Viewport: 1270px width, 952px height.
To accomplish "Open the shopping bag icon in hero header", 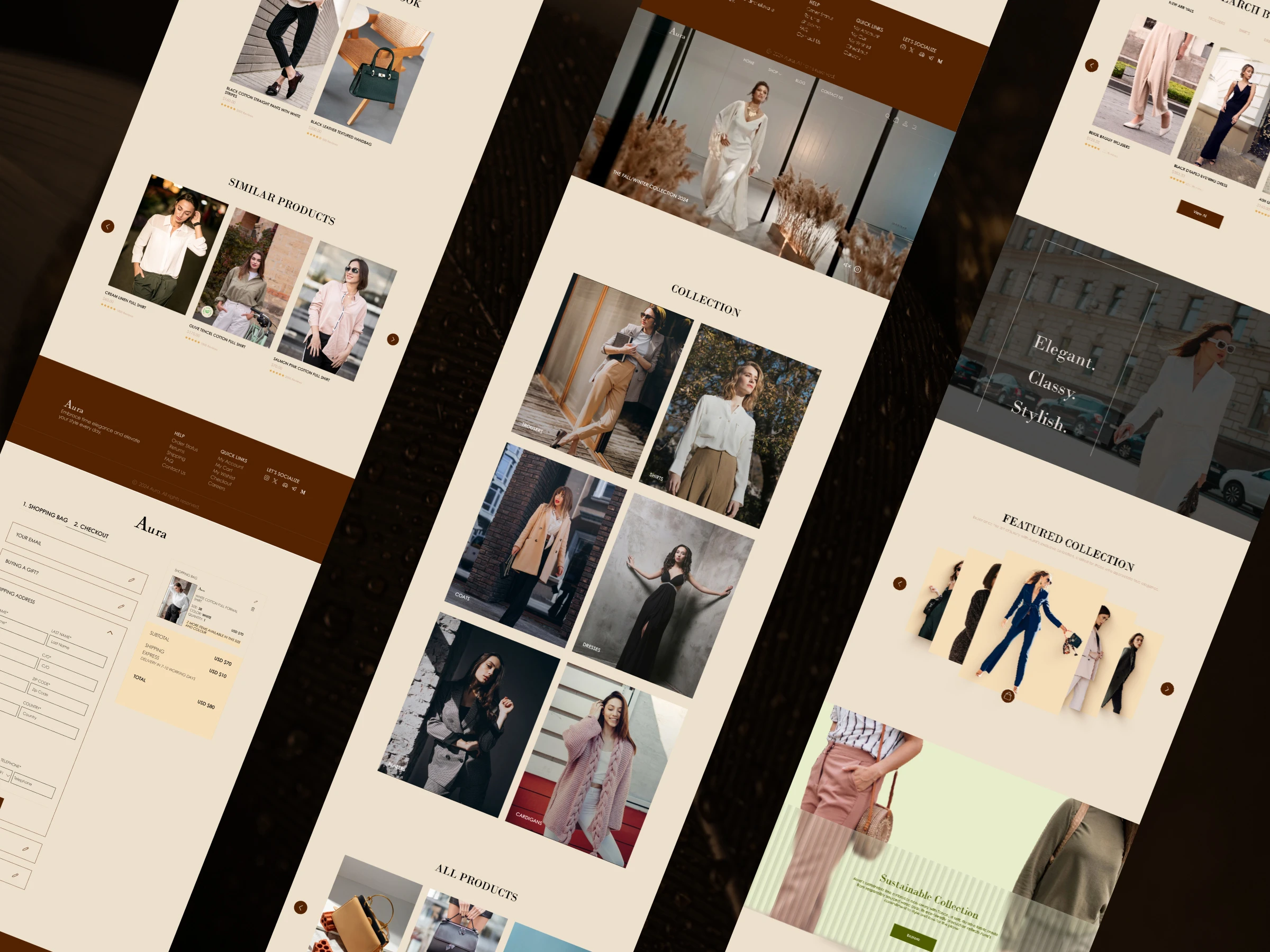I will pyautogui.click(x=896, y=120).
